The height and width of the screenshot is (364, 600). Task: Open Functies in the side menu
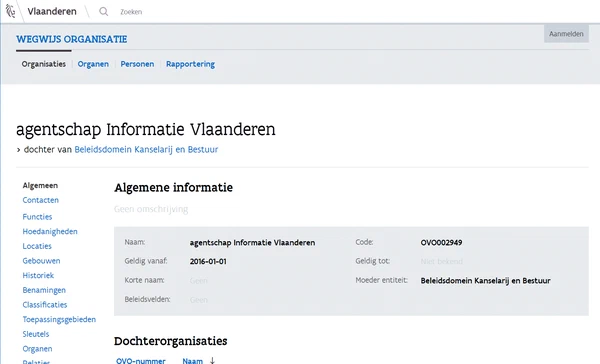coord(37,217)
